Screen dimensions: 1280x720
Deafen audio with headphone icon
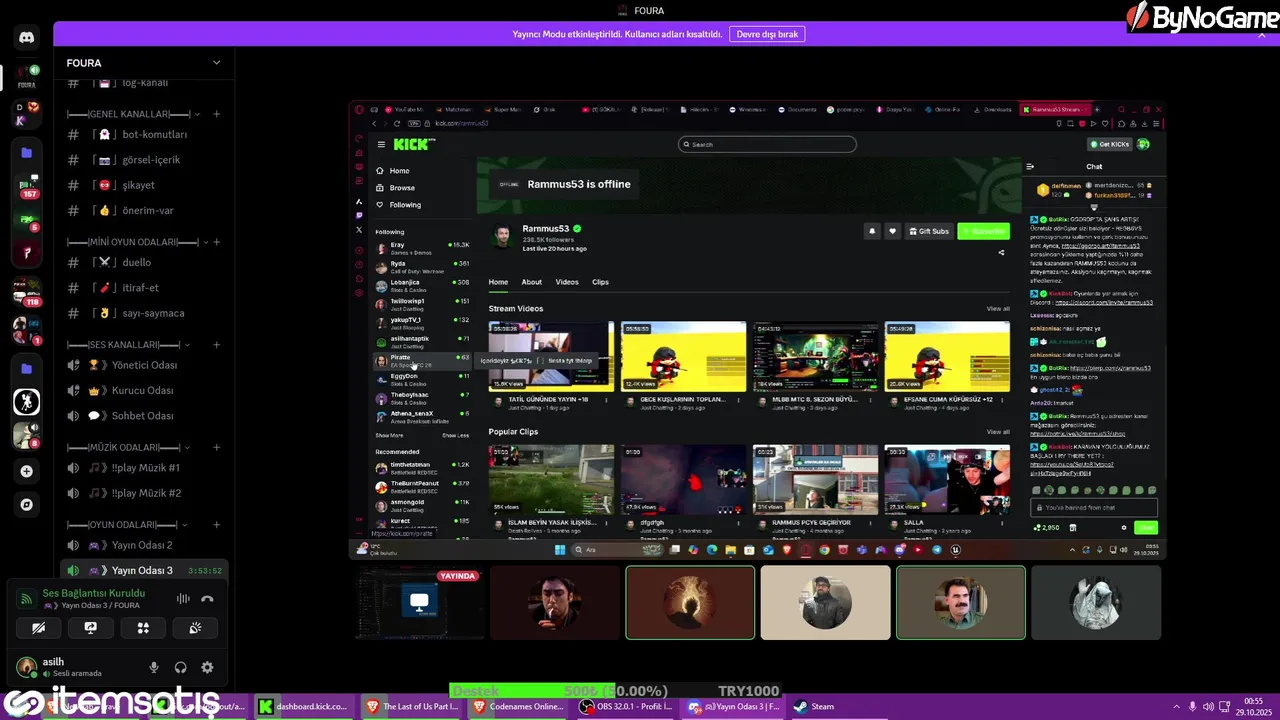[180, 668]
